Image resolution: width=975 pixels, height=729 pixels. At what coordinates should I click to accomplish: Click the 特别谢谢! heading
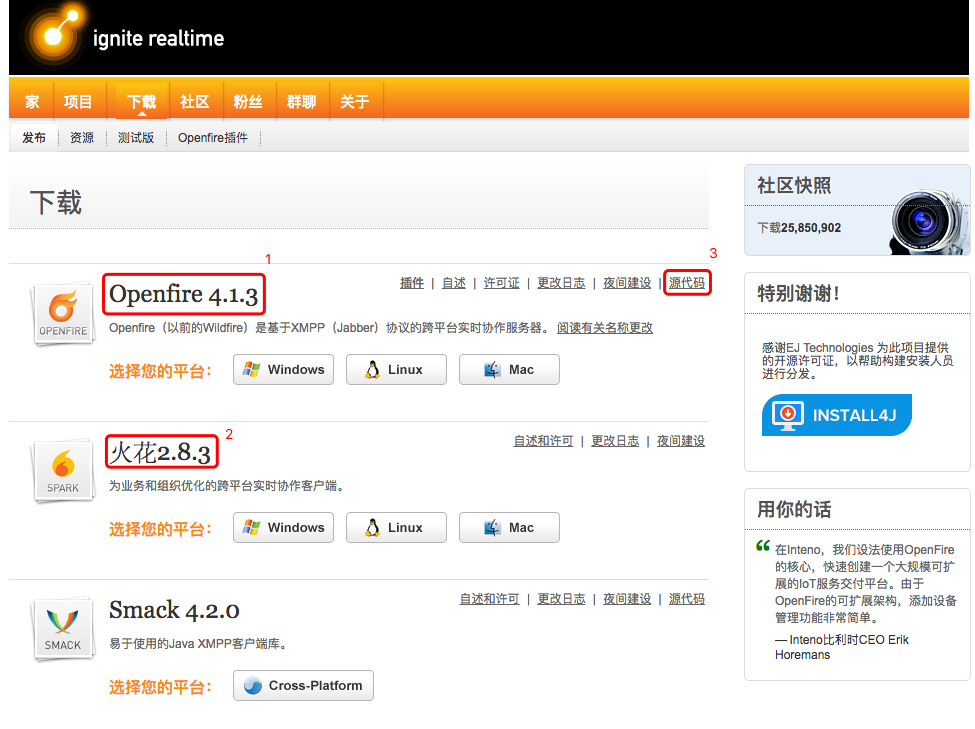(798, 293)
